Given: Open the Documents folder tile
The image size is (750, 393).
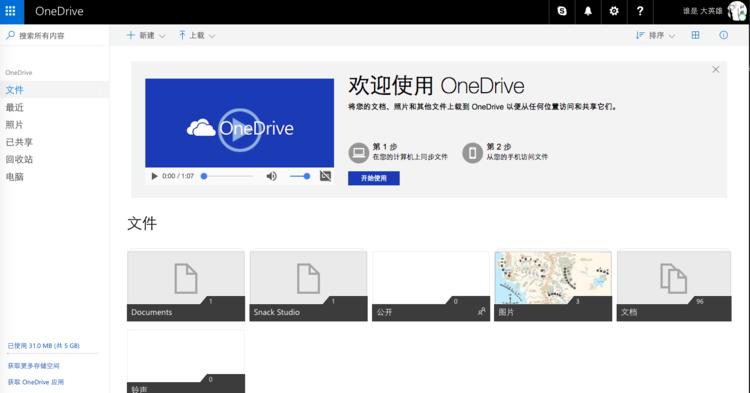Looking at the screenshot, I should (x=186, y=286).
